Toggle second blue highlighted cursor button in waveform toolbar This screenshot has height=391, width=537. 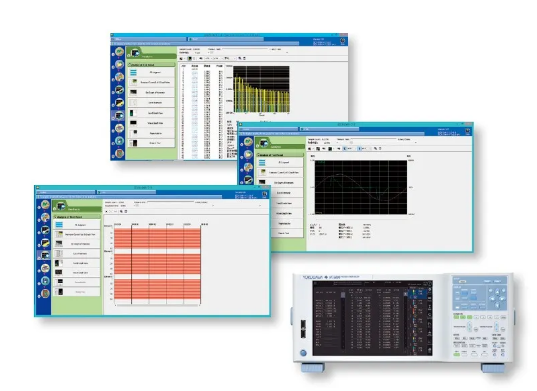pyautogui.click(x=359, y=149)
